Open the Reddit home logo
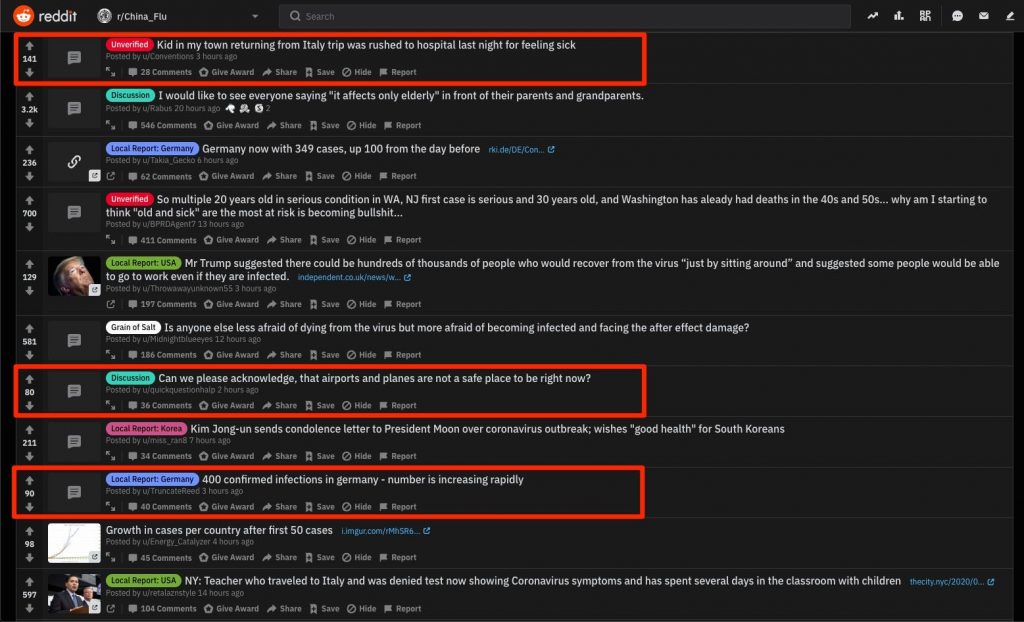Viewport: 1024px width, 622px height. (x=45, y=16)
